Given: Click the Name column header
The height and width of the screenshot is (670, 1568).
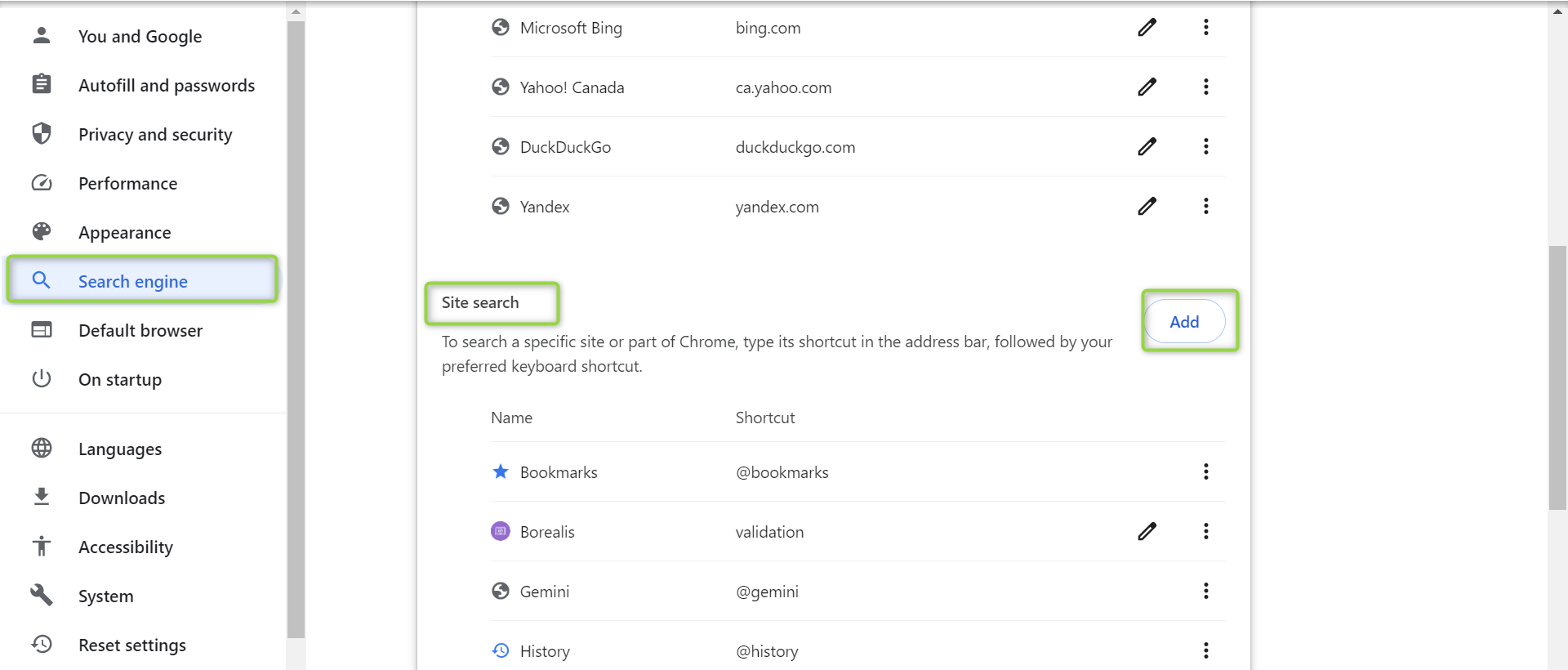Looking at the screenshot, I should coord(511,418).
